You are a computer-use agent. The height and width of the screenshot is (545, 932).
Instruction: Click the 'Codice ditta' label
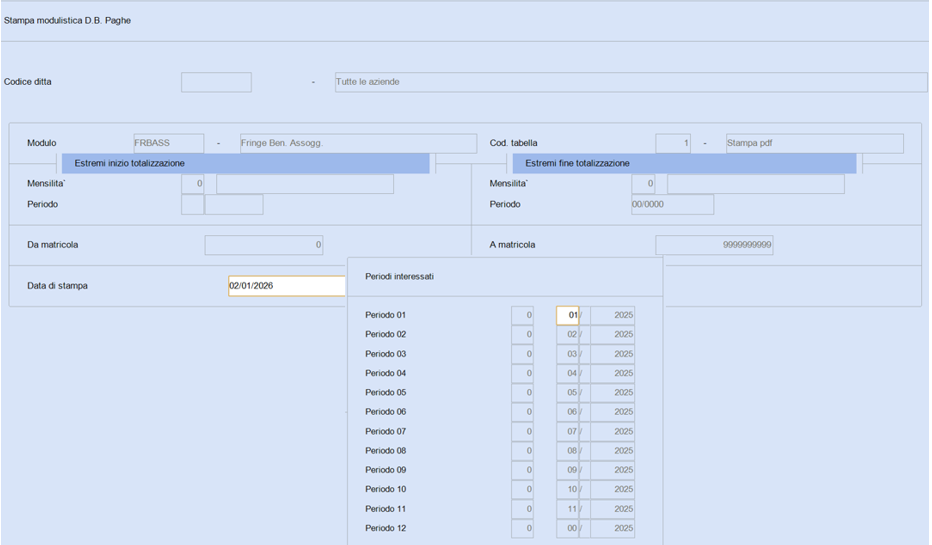[x=28, y=82]
